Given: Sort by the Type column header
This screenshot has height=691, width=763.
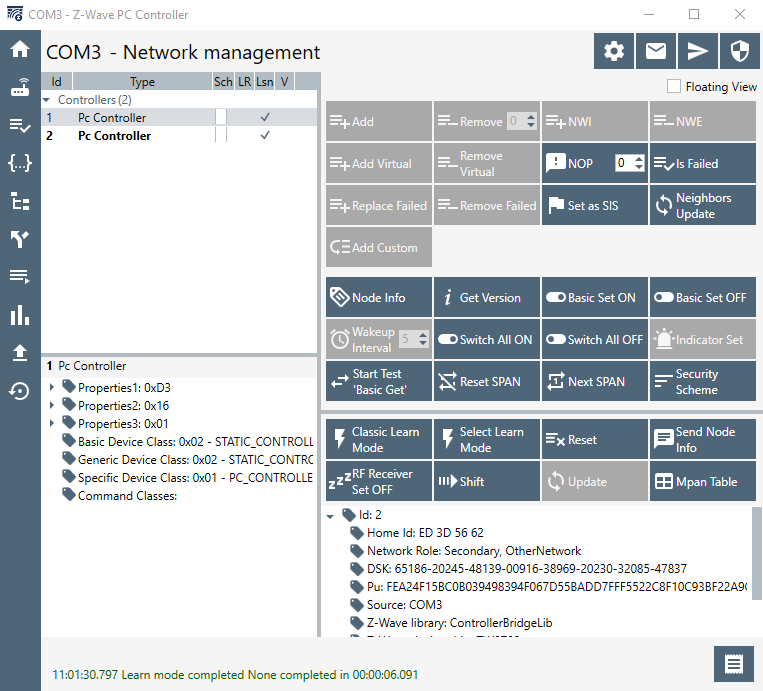Looking at the screenshot, I should 142,81.
